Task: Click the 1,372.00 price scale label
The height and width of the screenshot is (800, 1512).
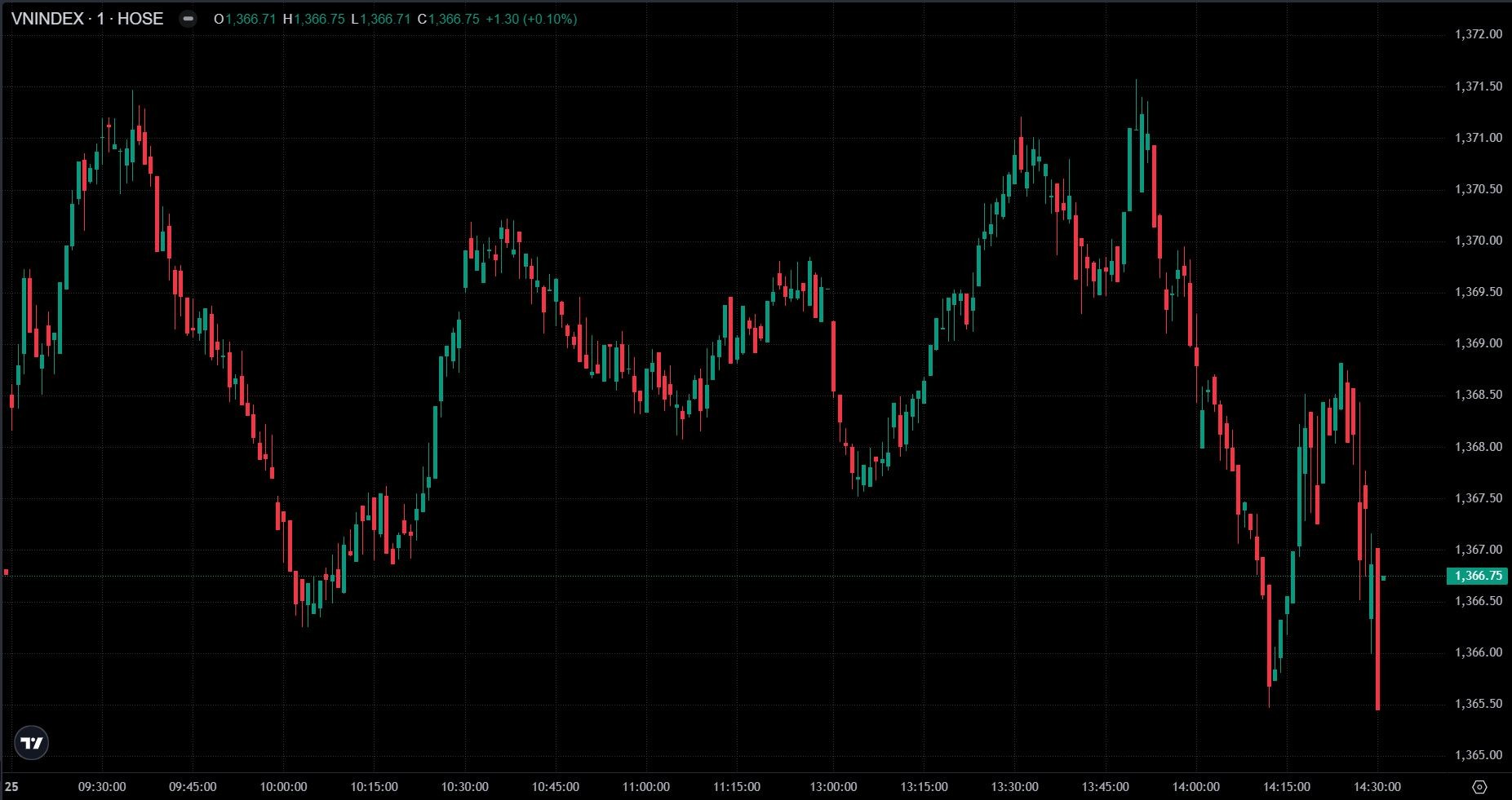Action: coord(1478,34)
